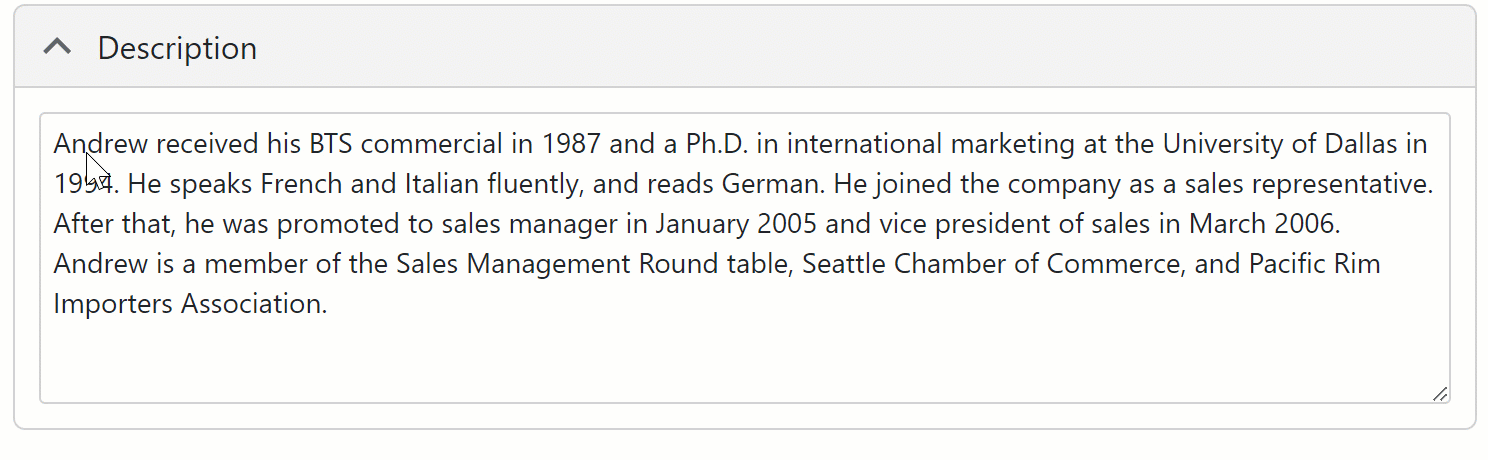Viewport: 1488px width, 460px height.
Task: Click the resize grip of the description textarea
Action: click(x=1439, y=394)
